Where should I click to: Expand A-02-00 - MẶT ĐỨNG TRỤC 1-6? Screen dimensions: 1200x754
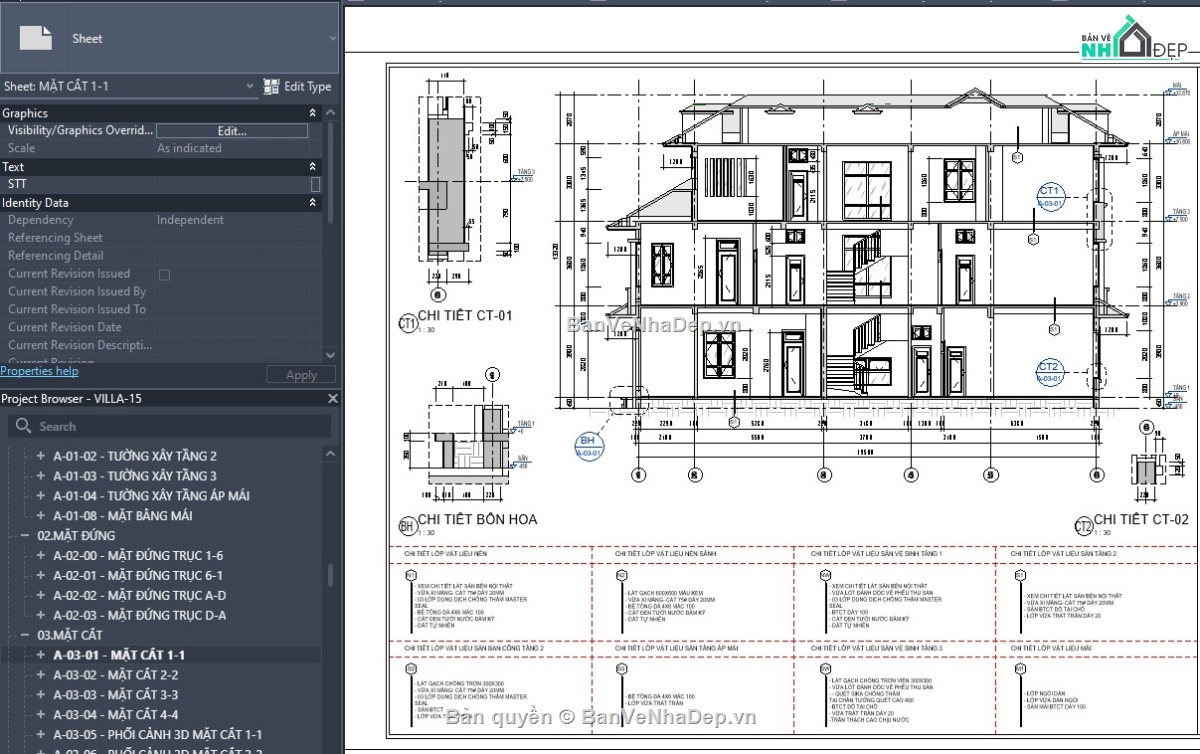tap(41, 555)
